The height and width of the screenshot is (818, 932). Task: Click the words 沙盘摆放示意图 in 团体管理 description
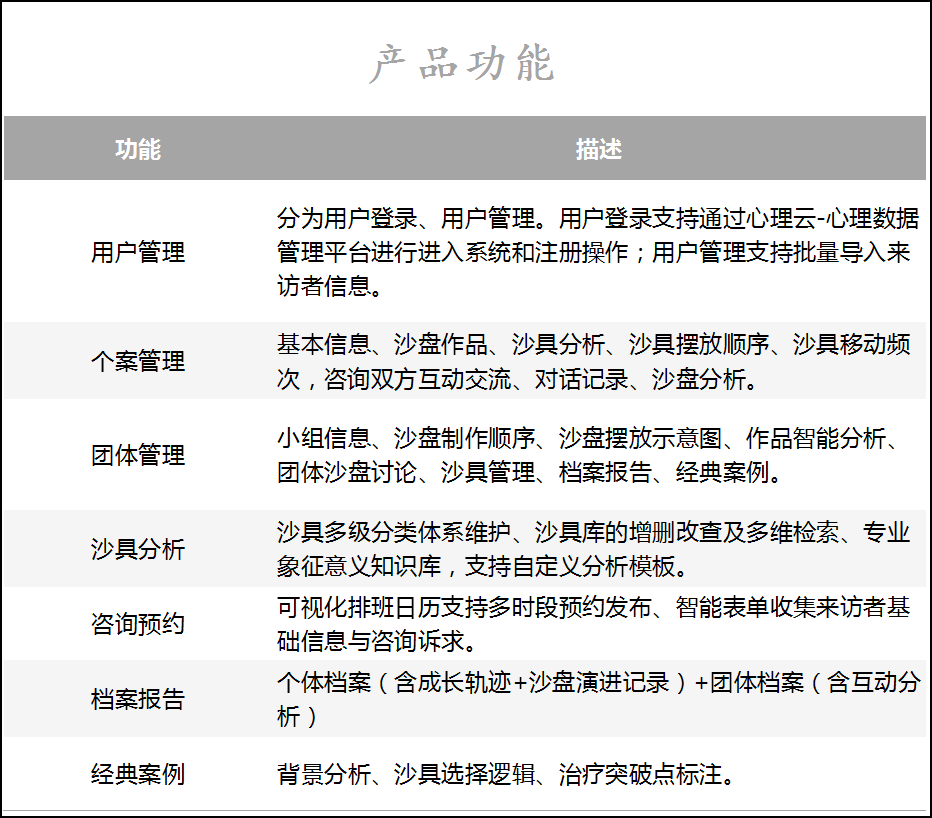640,438
